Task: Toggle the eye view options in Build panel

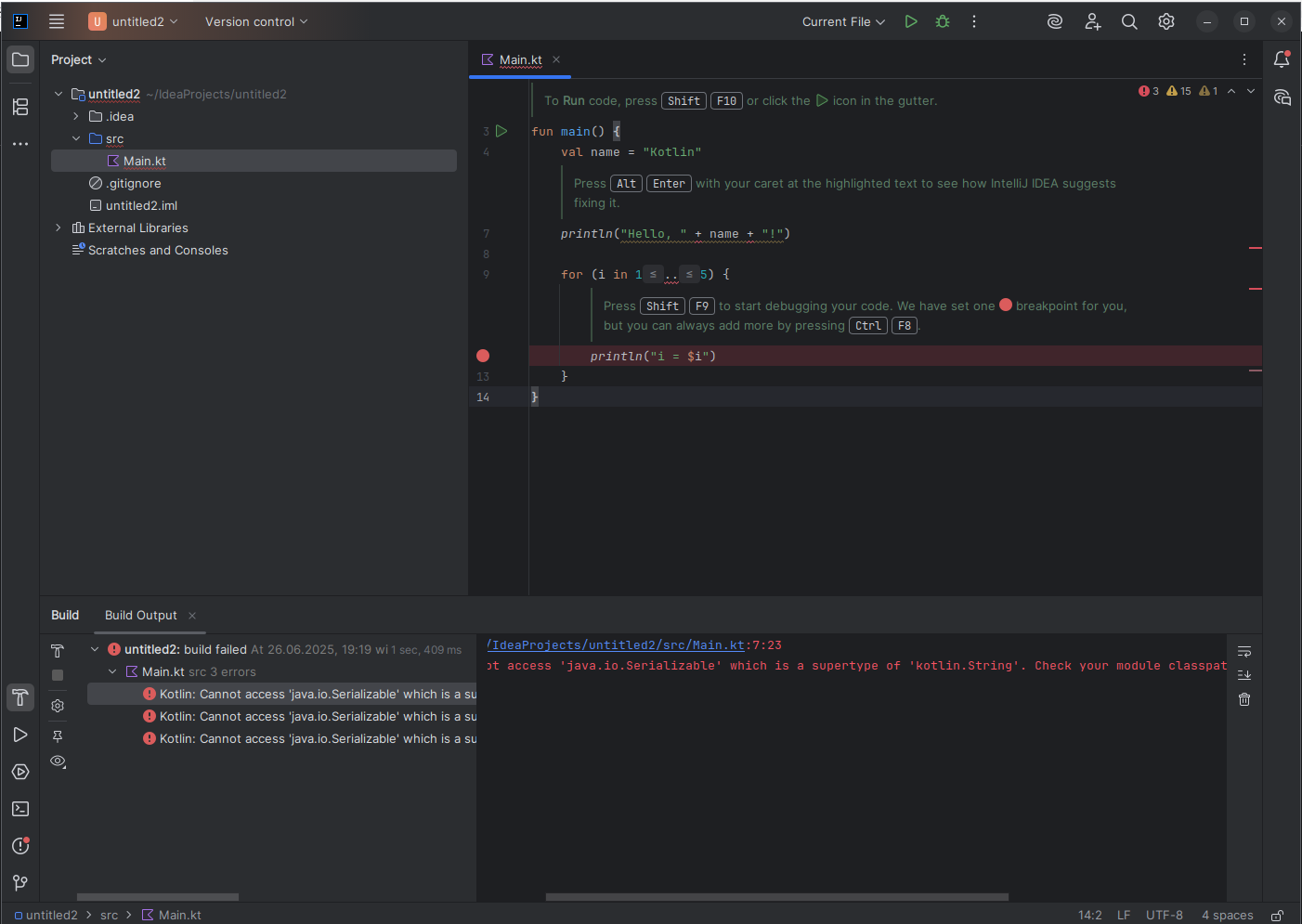Action: pyautogui.click(x=58, y=761)
